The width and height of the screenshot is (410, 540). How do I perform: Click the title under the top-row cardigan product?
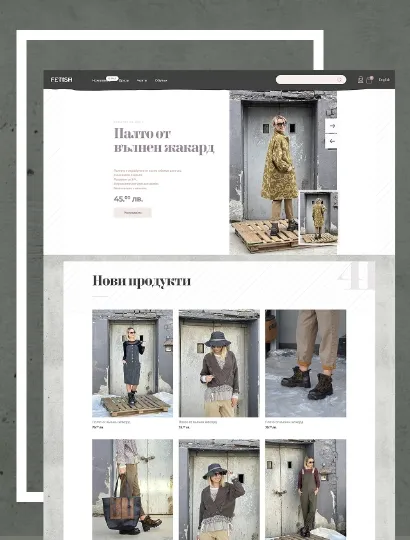coord(198,422)
